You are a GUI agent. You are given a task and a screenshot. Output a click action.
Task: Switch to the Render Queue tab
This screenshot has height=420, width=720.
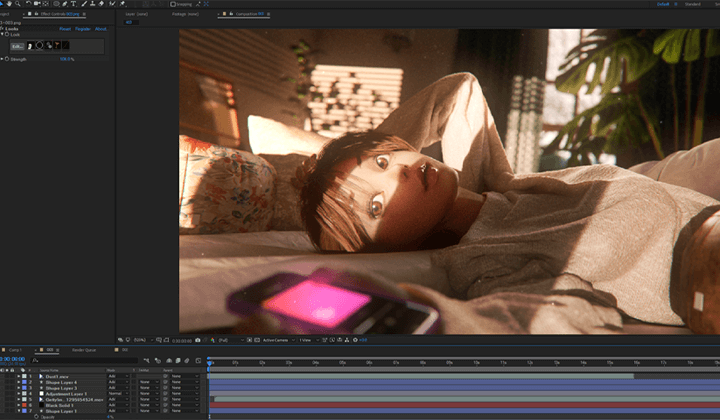84,350
